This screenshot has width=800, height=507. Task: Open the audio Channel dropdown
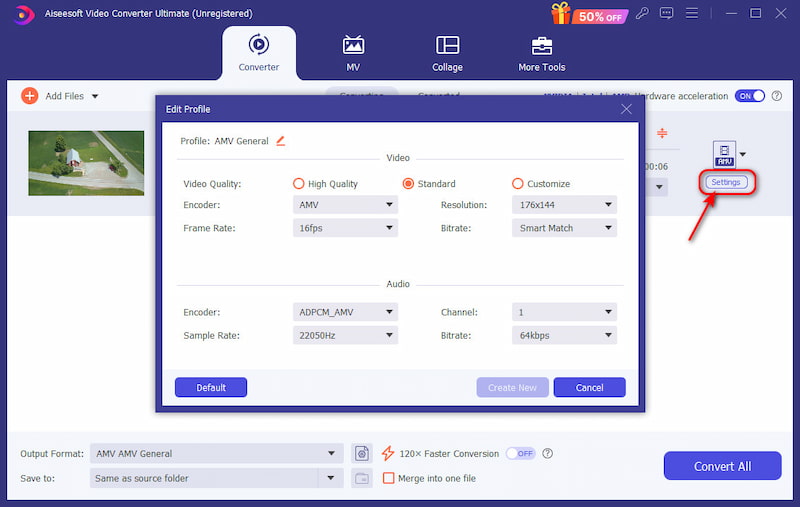click(x=564, y=312)
